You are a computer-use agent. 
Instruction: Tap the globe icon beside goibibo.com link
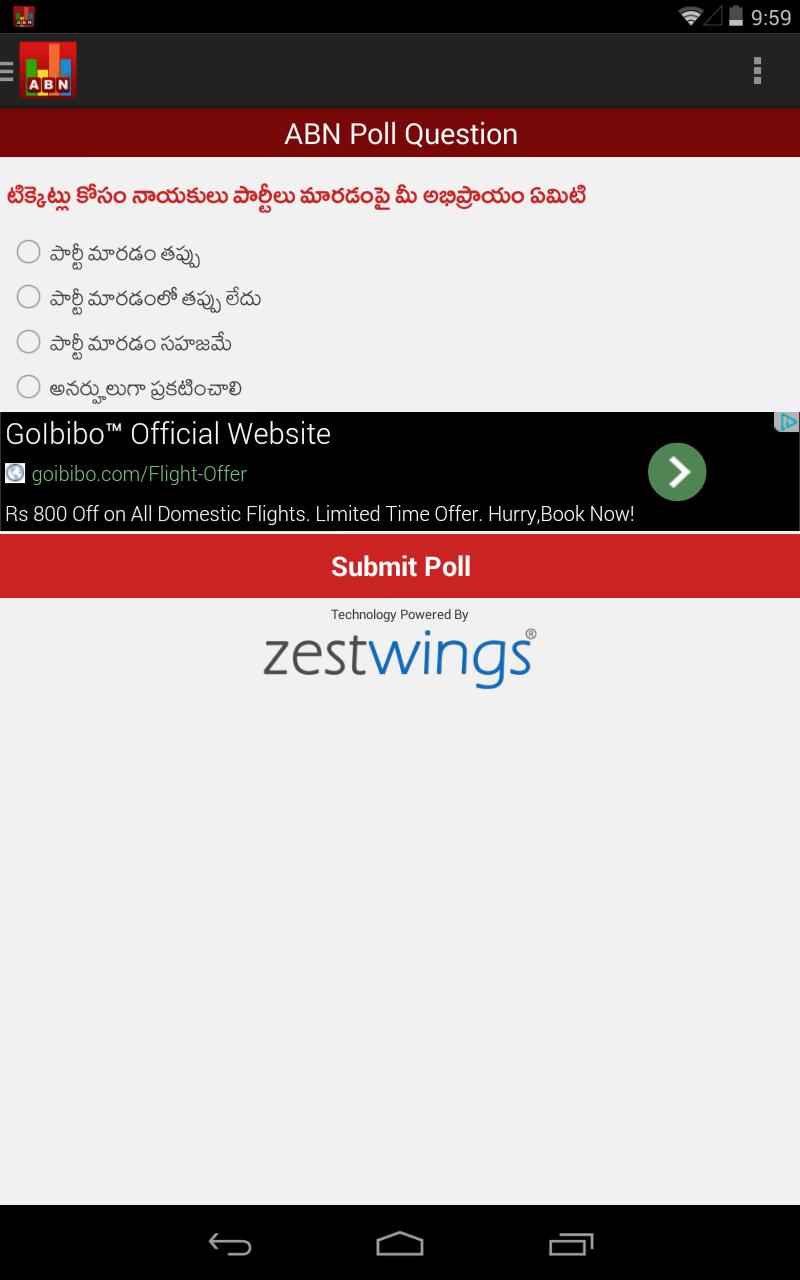(15, 473)
